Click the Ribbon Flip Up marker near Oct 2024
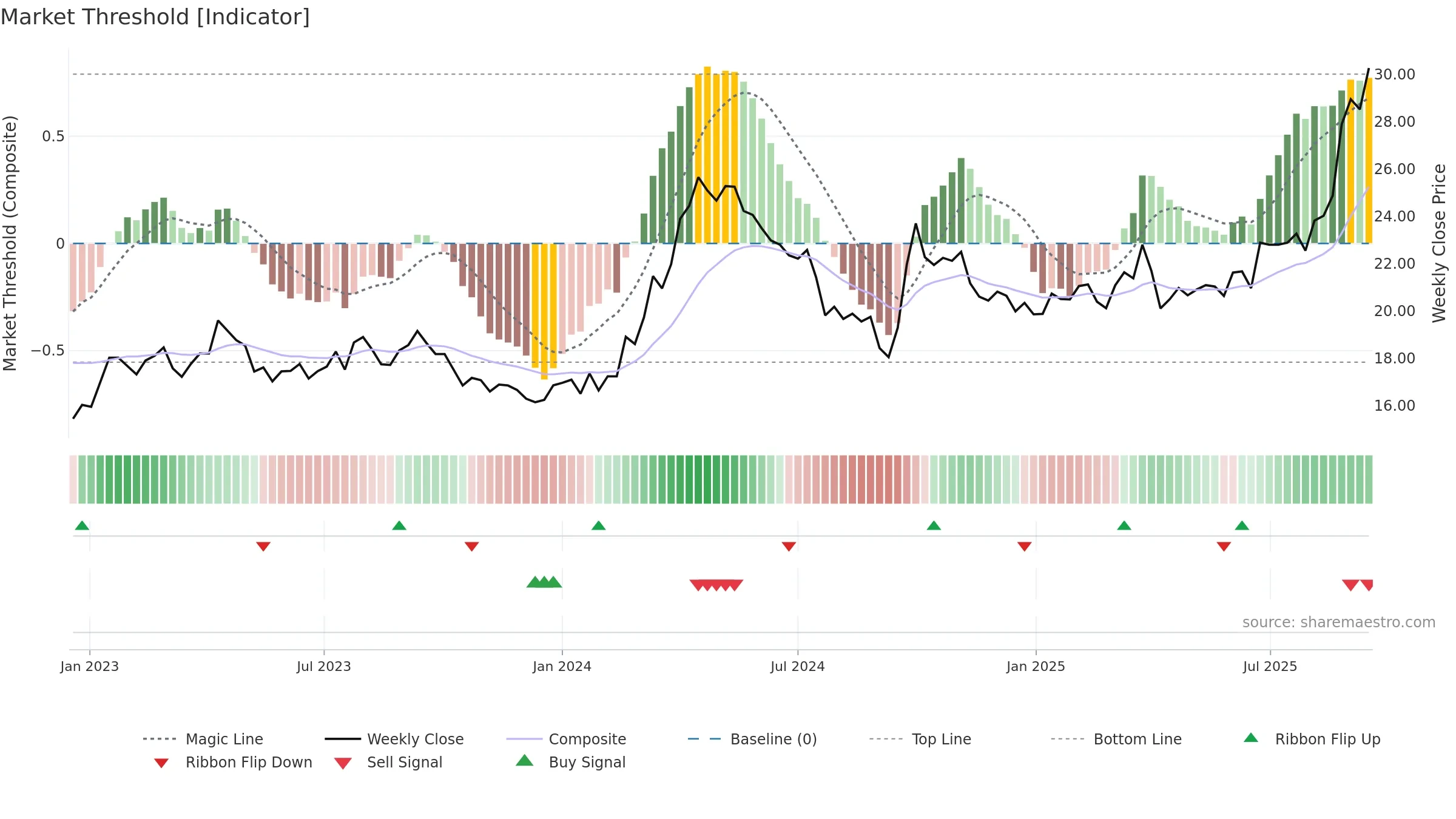The height and width of the screenshot is (819, 1456). pyautogui.click(x=934, y=525)
